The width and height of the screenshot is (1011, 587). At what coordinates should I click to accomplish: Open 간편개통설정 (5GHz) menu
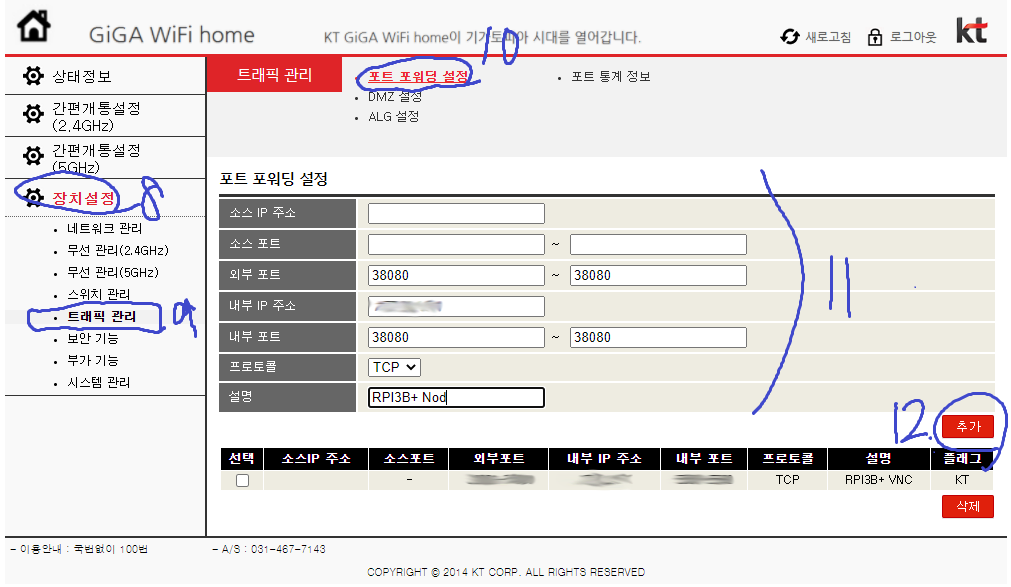pyautogui.click(x=96, y=158)
